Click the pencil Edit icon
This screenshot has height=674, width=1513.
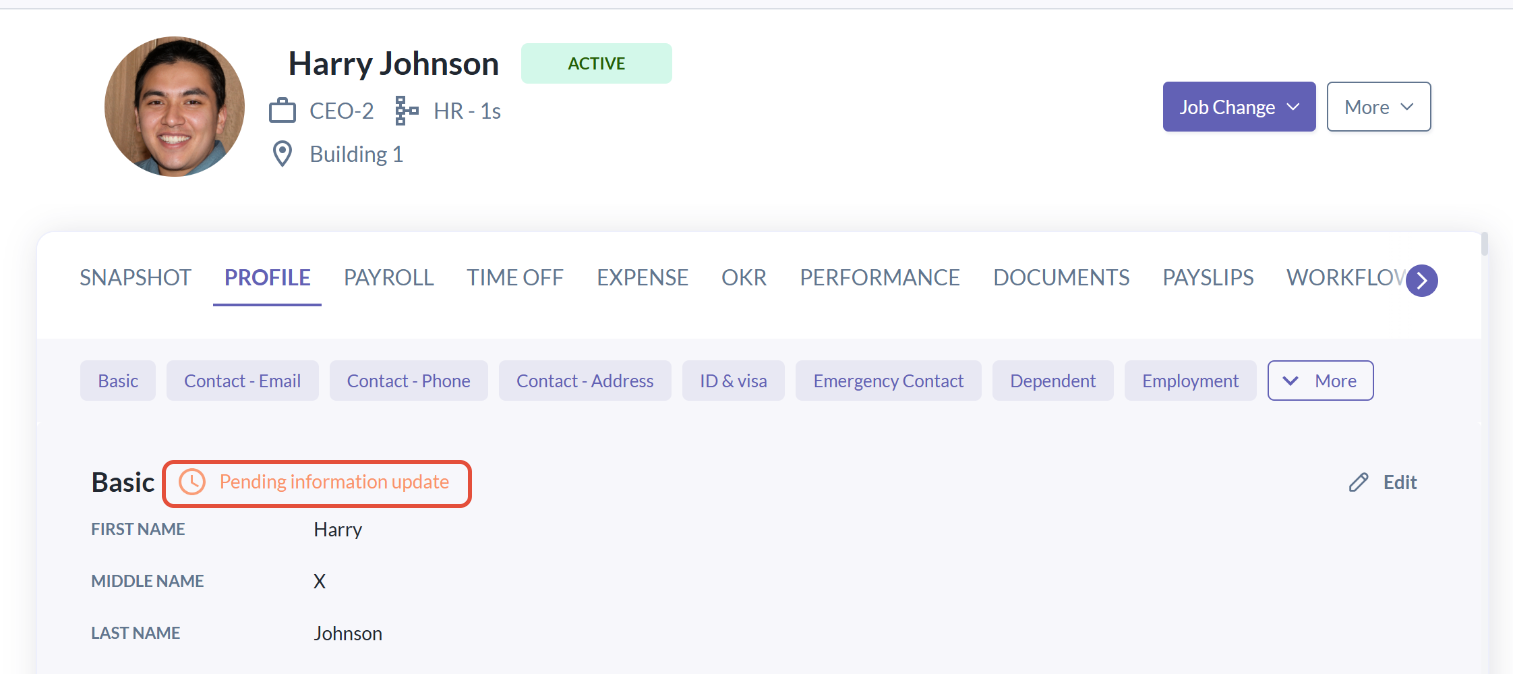tap(1358, 483)
